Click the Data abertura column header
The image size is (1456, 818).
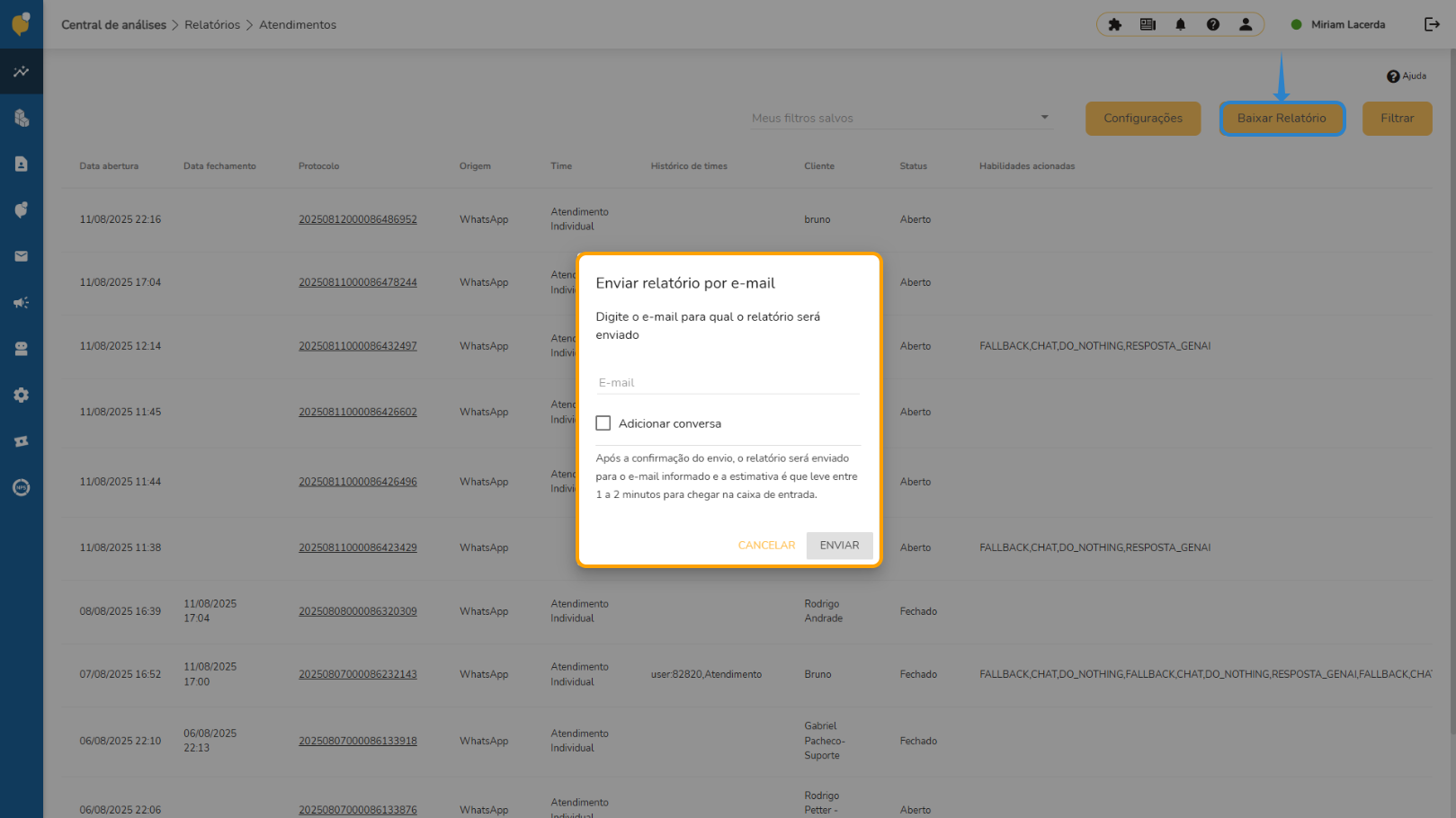(x=109, y=166)
